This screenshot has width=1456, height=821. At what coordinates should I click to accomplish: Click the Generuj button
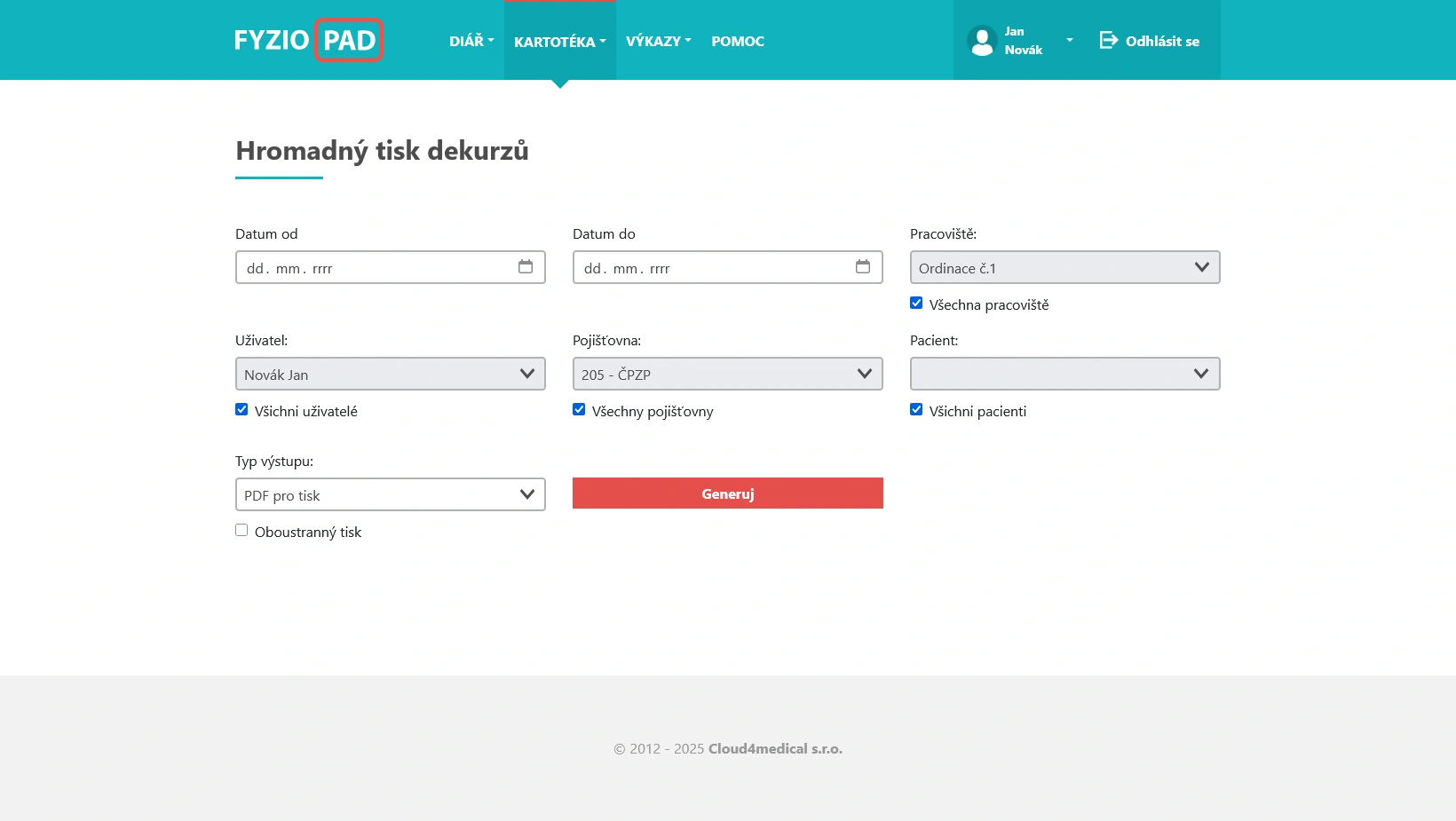pos(727,493)
